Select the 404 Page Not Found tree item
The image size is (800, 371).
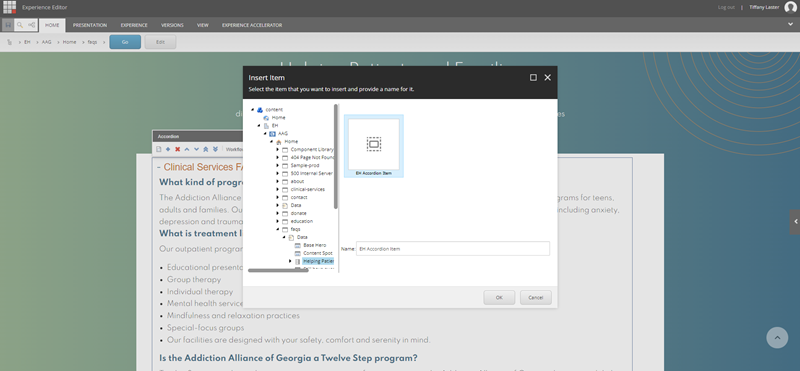(x=312, y=158)
